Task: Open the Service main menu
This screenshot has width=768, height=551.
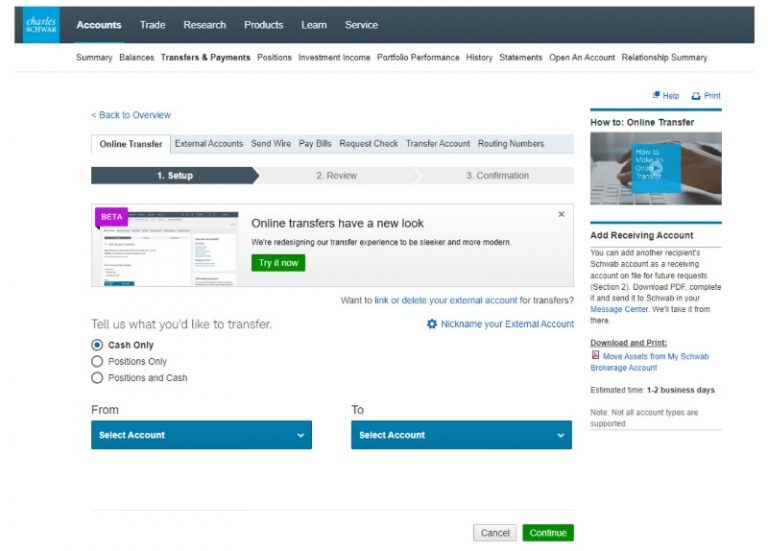Action: point(361,25)
